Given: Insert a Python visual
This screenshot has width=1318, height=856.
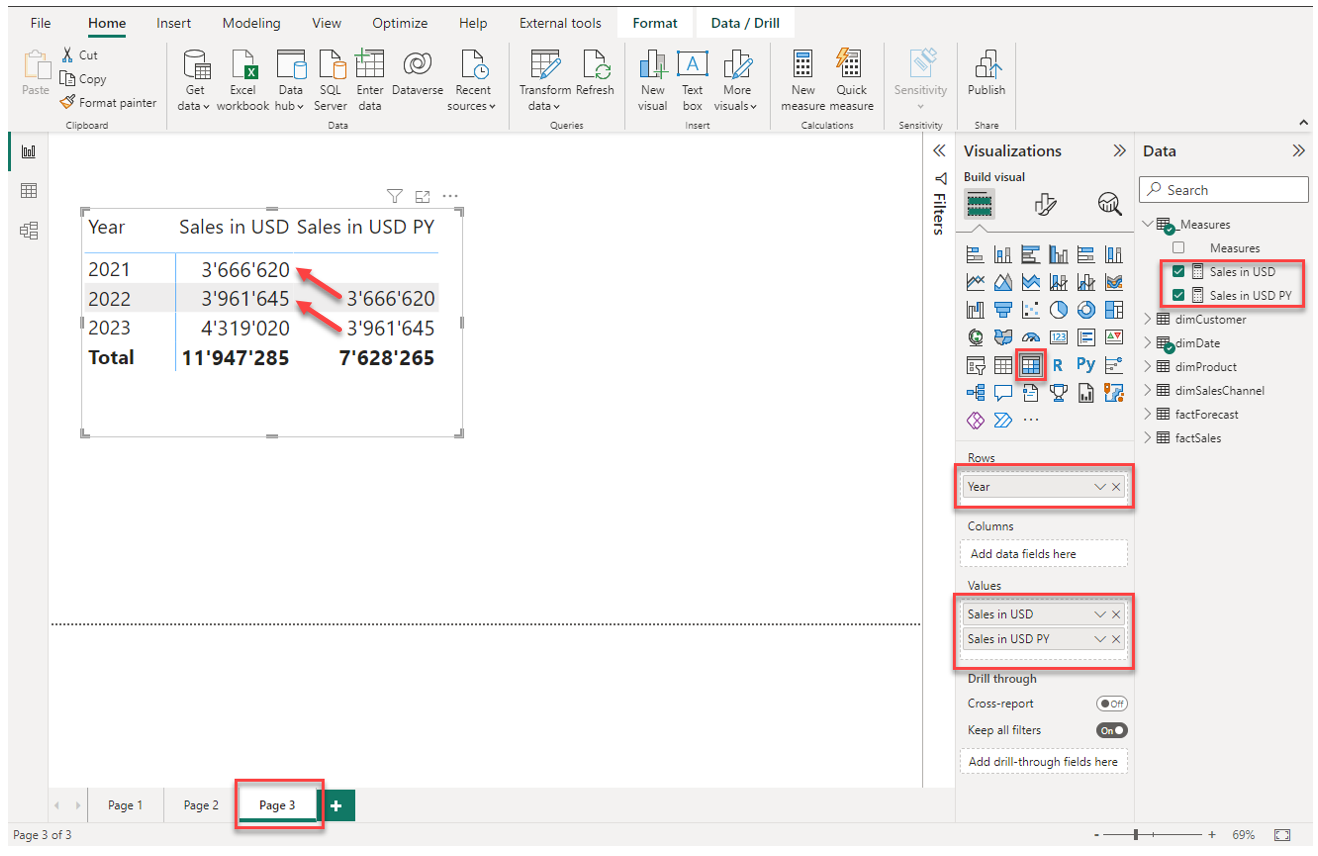Looking at the screenshot, I should (1086, 366).
